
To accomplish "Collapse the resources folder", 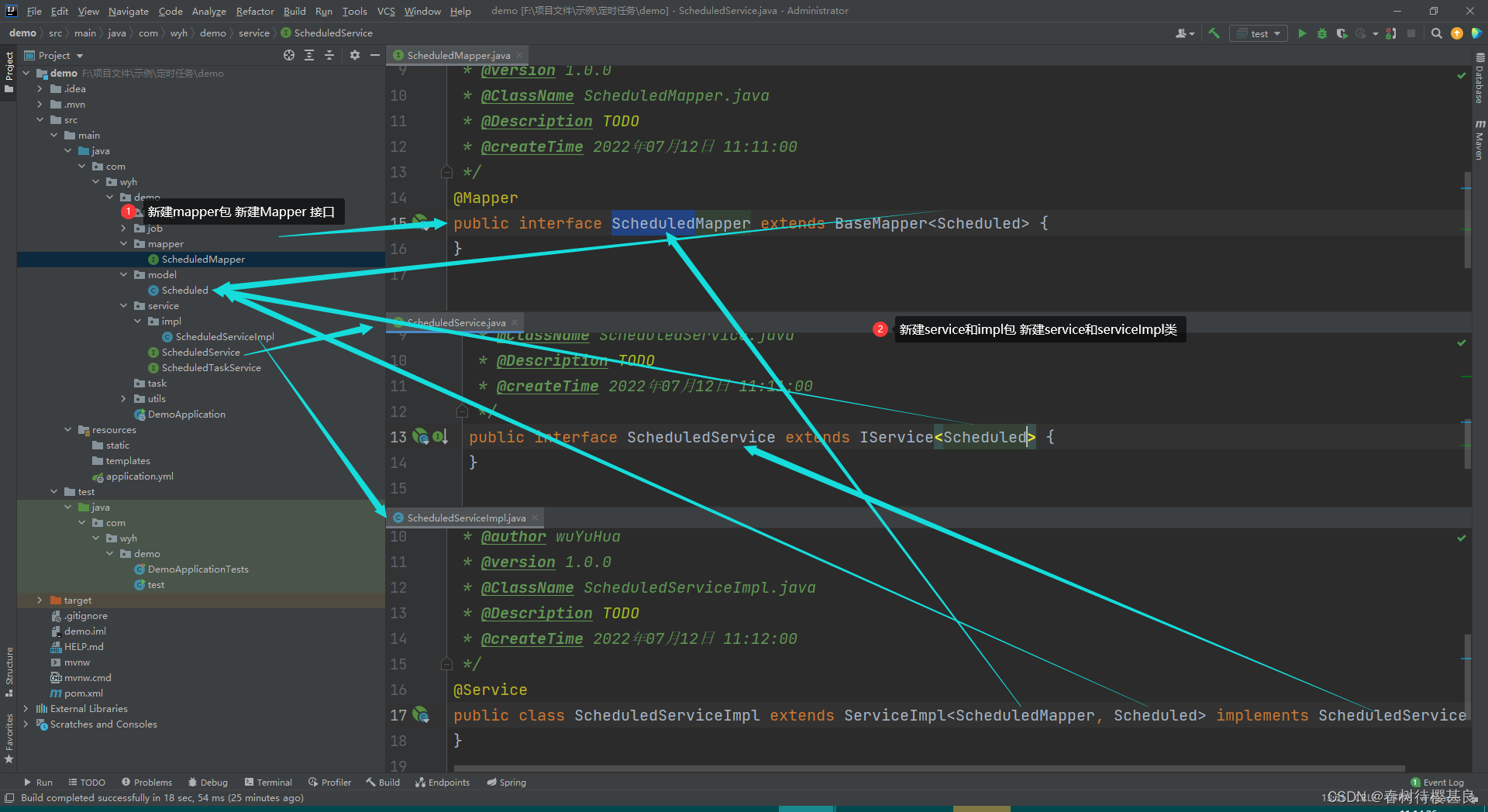I will [x=67, y=429].
